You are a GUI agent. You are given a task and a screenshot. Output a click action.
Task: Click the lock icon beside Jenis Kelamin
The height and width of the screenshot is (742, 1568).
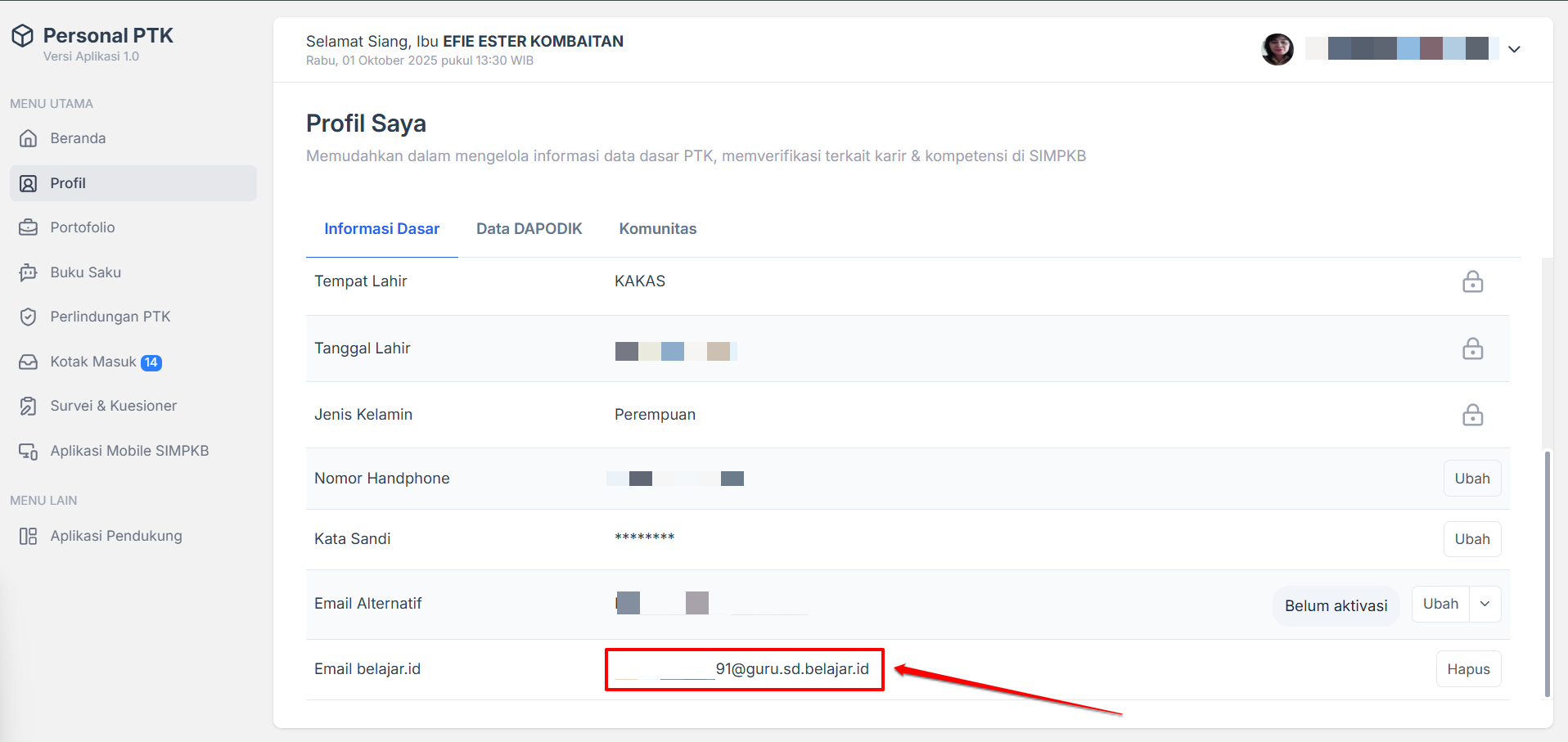pyautogui.click(x=1472, y=415)
